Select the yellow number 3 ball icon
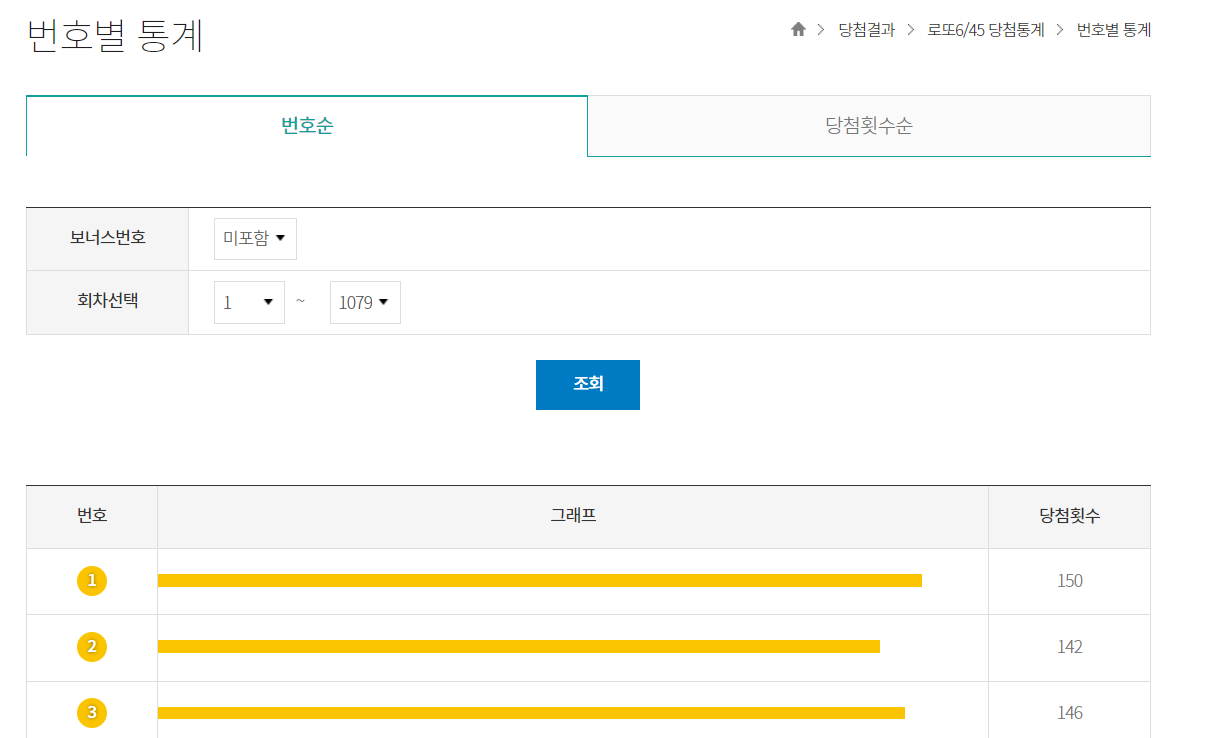This screenshot has height=738, width=1219. point(92,712)
